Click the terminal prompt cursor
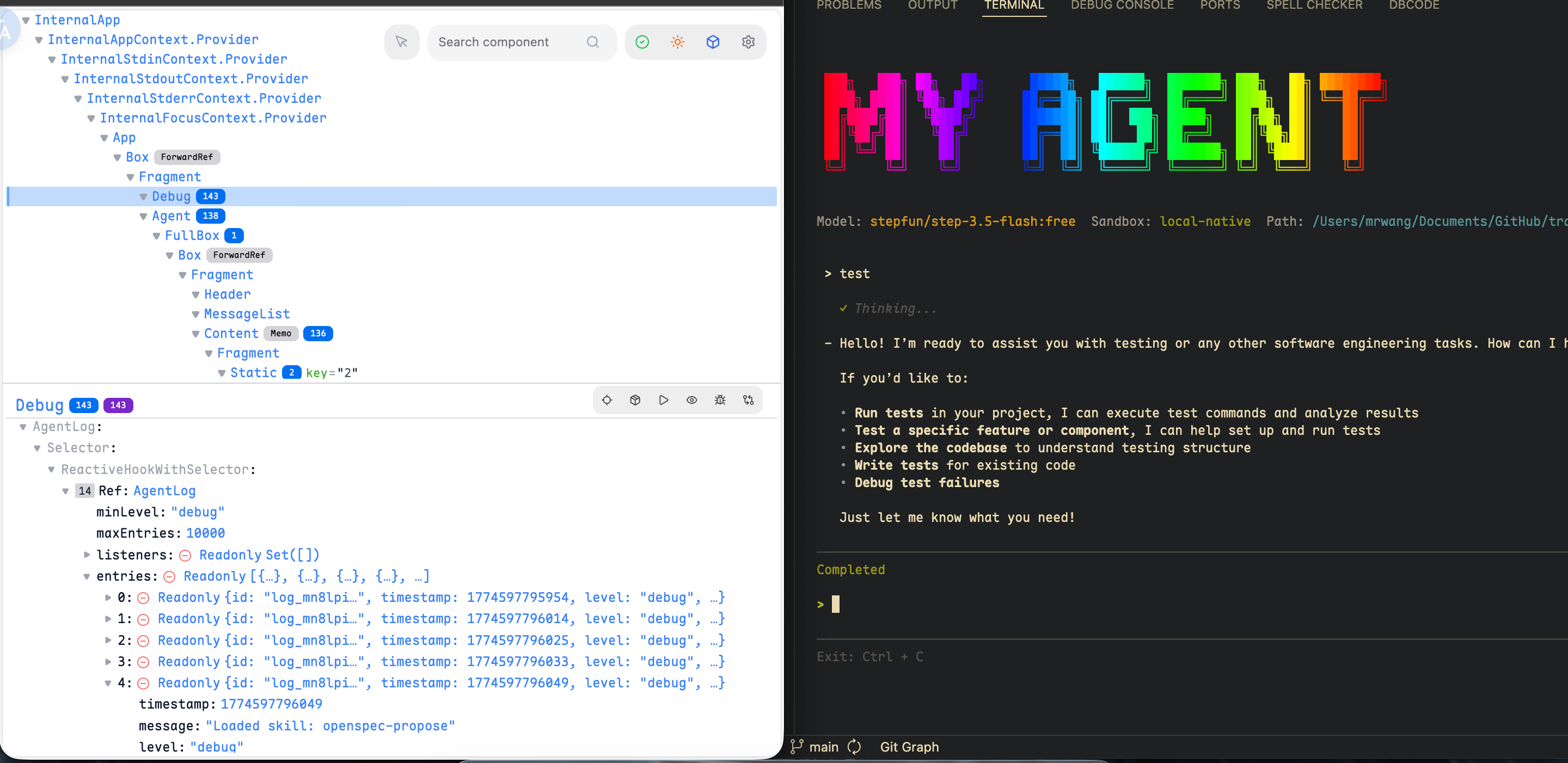Image resolution: width=1568 pixels, height=763 pixels. tap(835, 604)
